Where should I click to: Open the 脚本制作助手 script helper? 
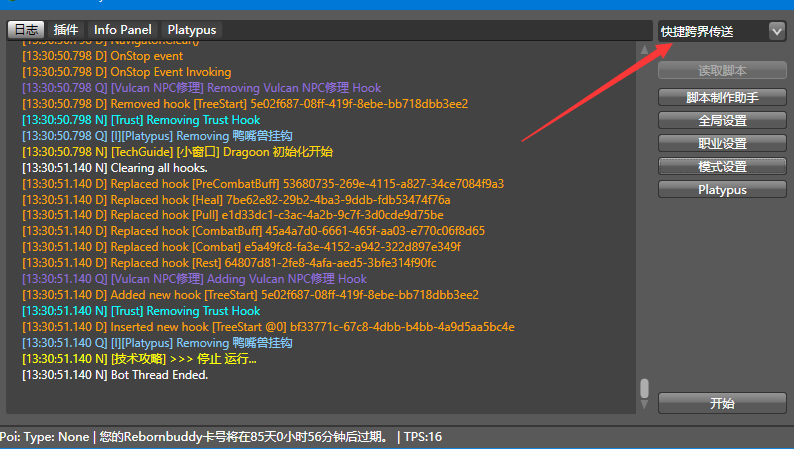[x=722, y=97]
